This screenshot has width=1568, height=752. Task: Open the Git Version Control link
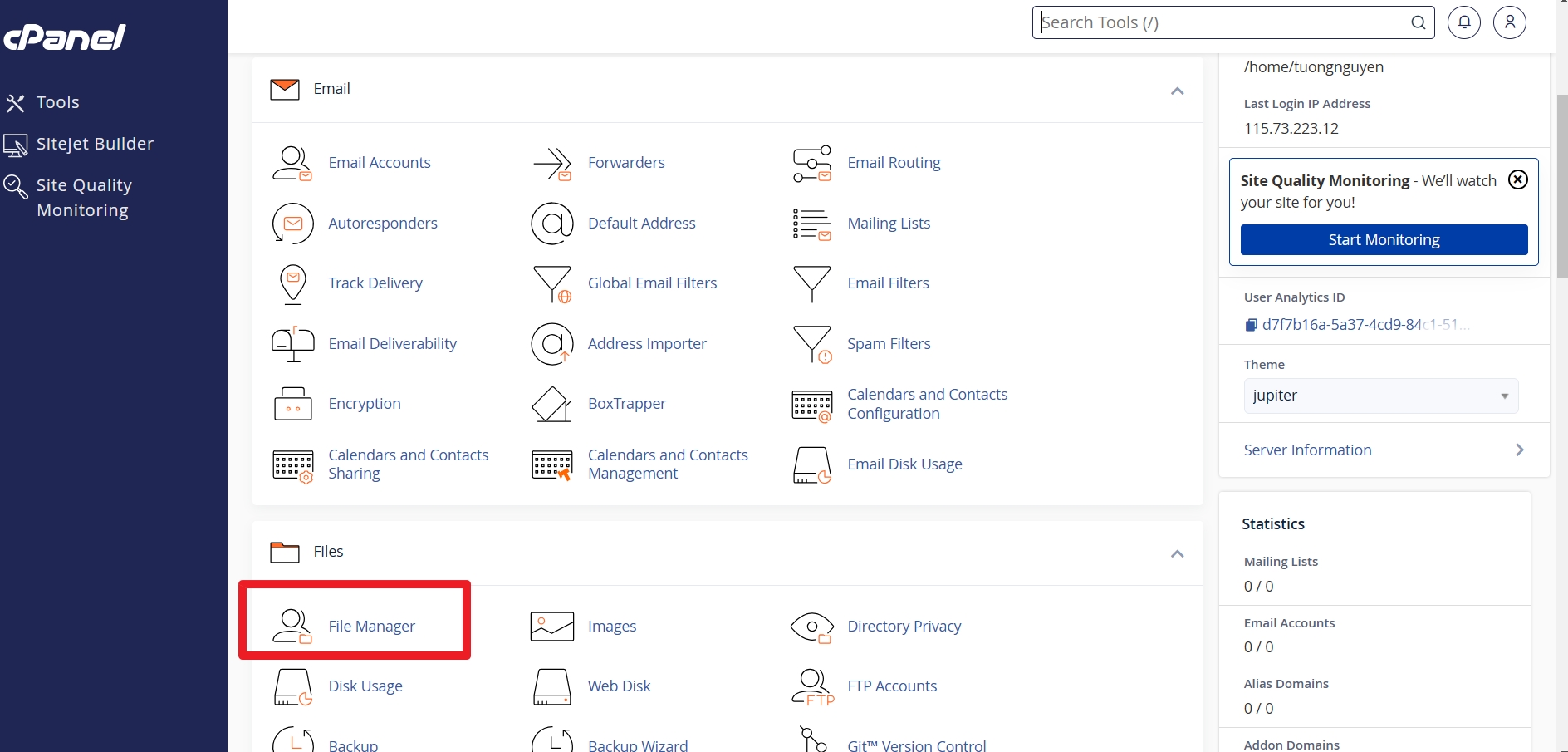click(917, 745)
